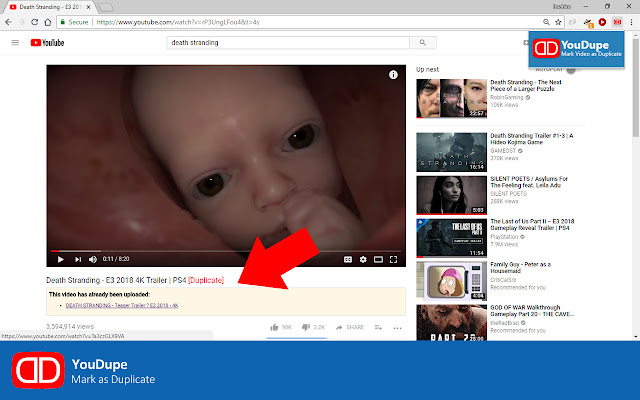Open RobinGaming channel name
This screenshot has width=640, height=400.
point(507,98)
